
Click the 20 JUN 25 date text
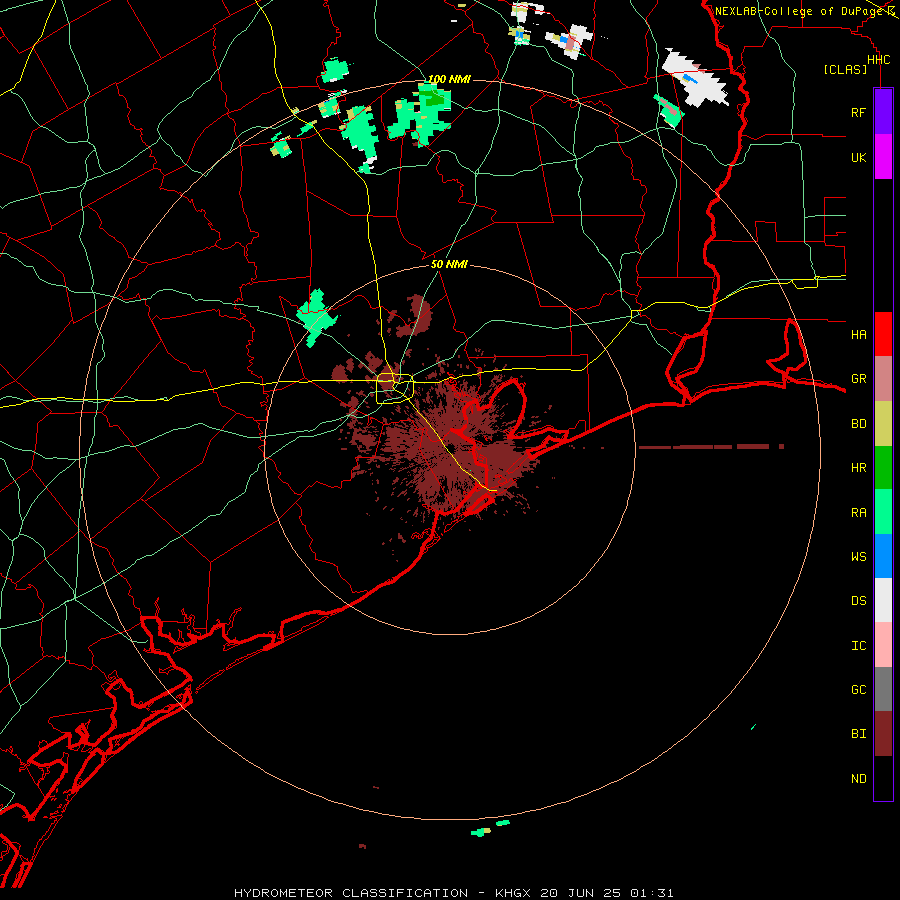pyautogui.click(x=580, y=893)
